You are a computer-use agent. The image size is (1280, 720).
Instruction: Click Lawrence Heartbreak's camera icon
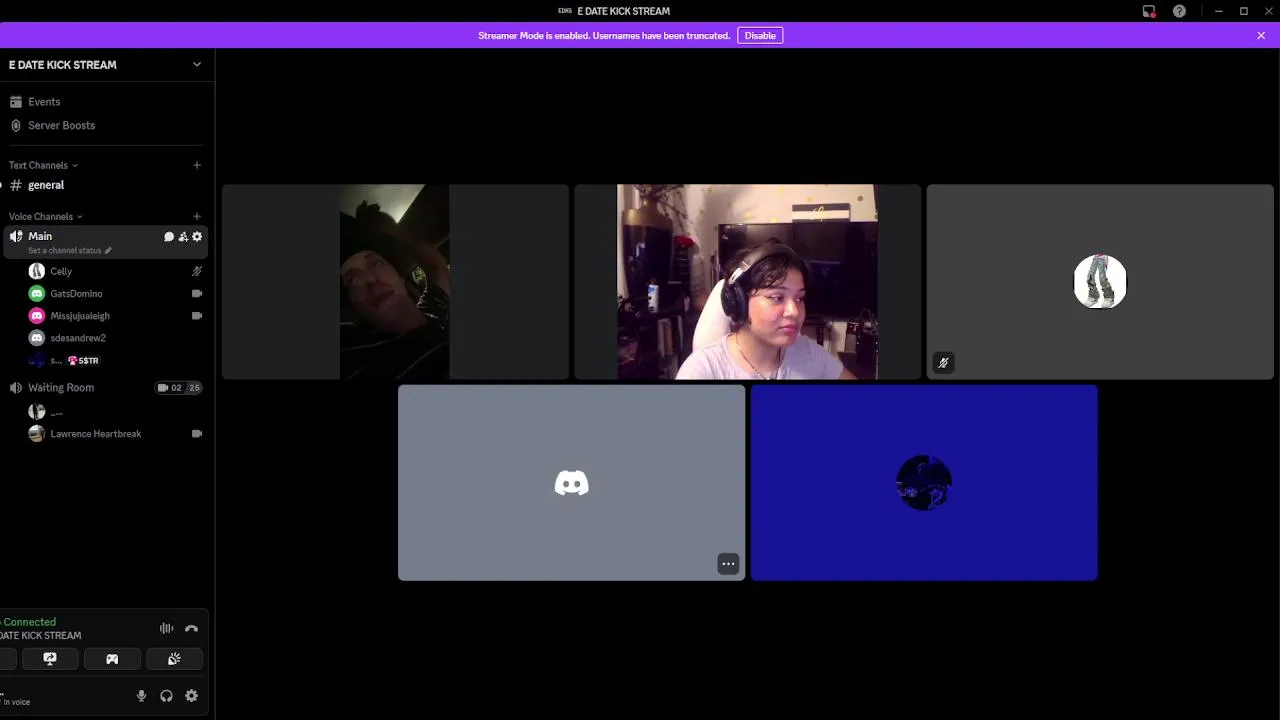click(197, 434)
